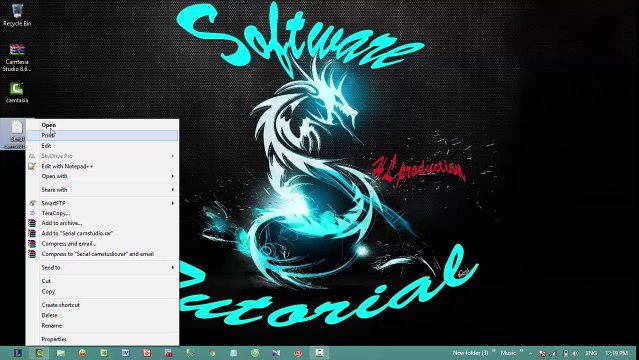This screenshot has height=360, width=639.
Task: Click the Music toolbar label
Action: 508,353
